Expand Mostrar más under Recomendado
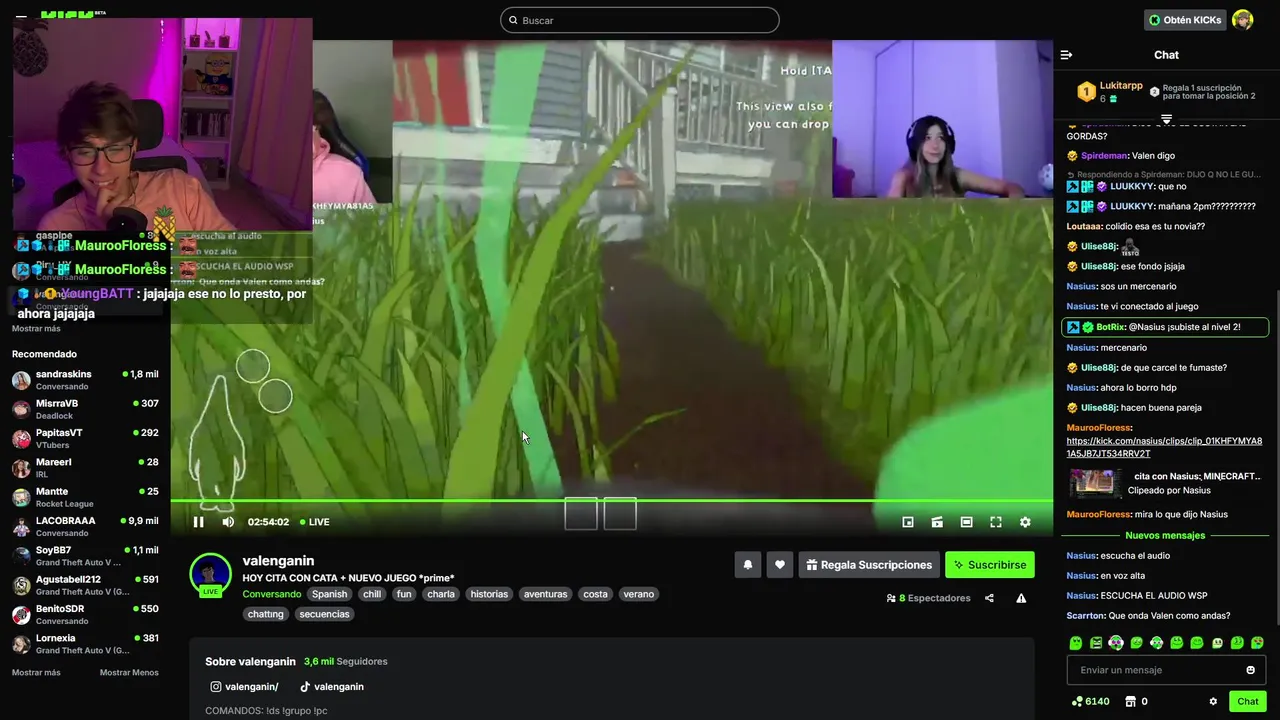Image resolution: width=1280 pixels, height=720 pixels. [36, 672]
